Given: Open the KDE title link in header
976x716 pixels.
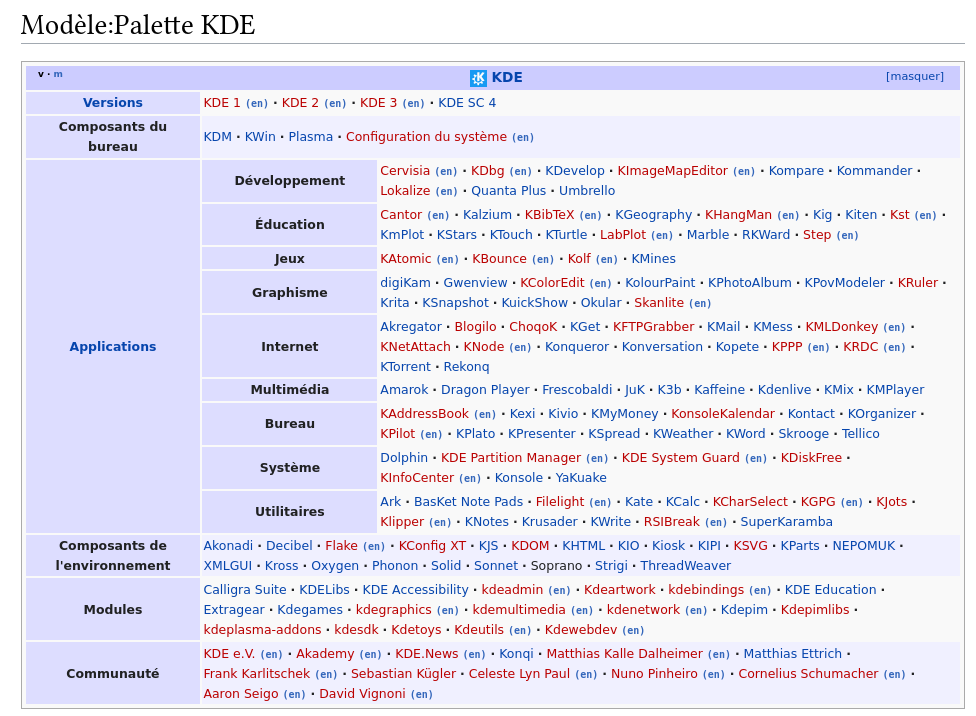Looking at the screenshot, I should [507, 78].
